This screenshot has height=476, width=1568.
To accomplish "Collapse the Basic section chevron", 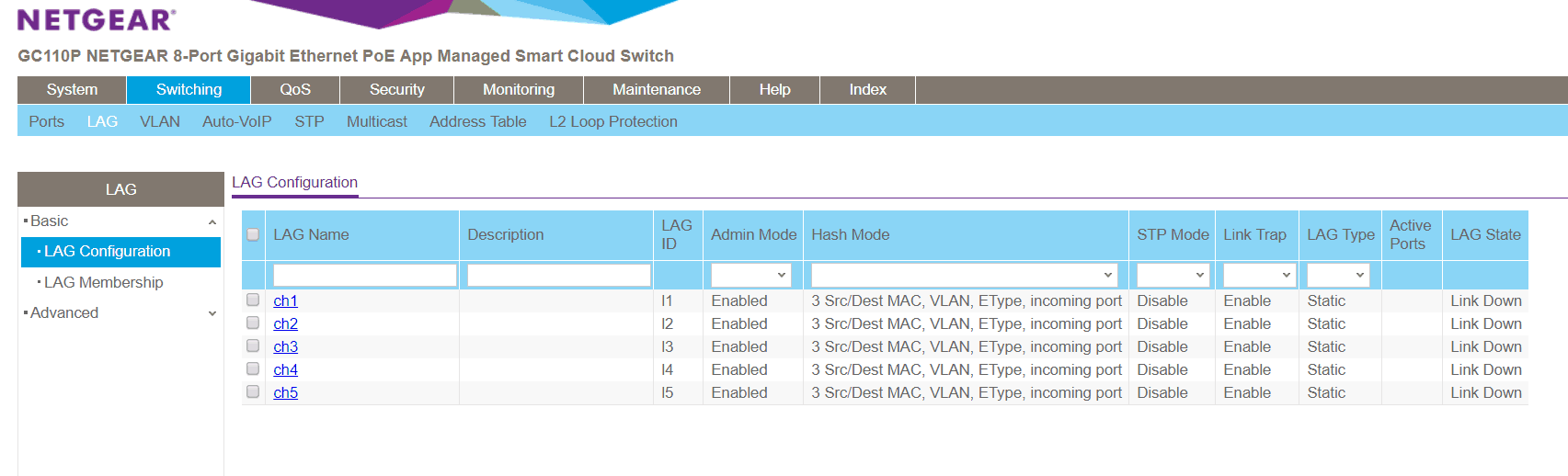I will pos(212,222).
